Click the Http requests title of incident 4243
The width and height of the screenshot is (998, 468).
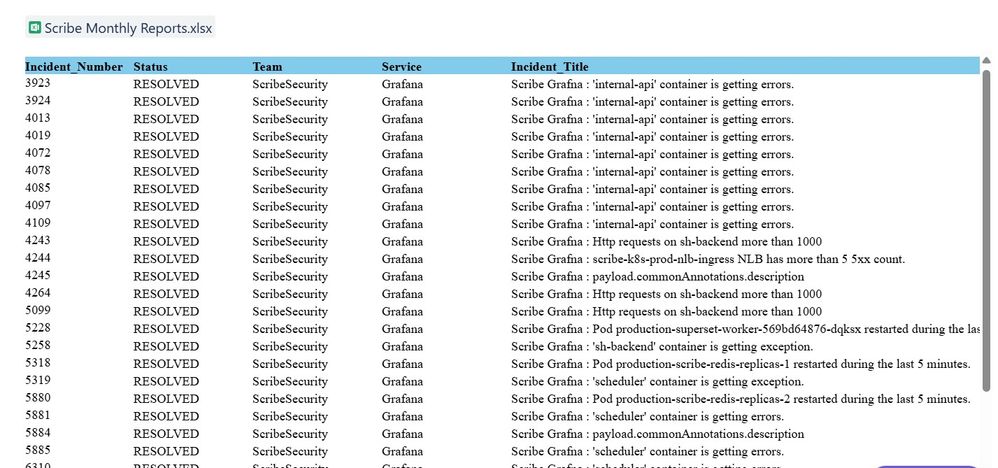[x=666, y=242]
